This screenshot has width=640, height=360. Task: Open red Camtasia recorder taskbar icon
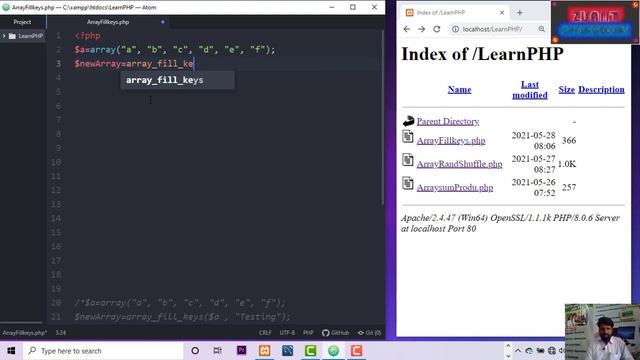tap(356, 350)
